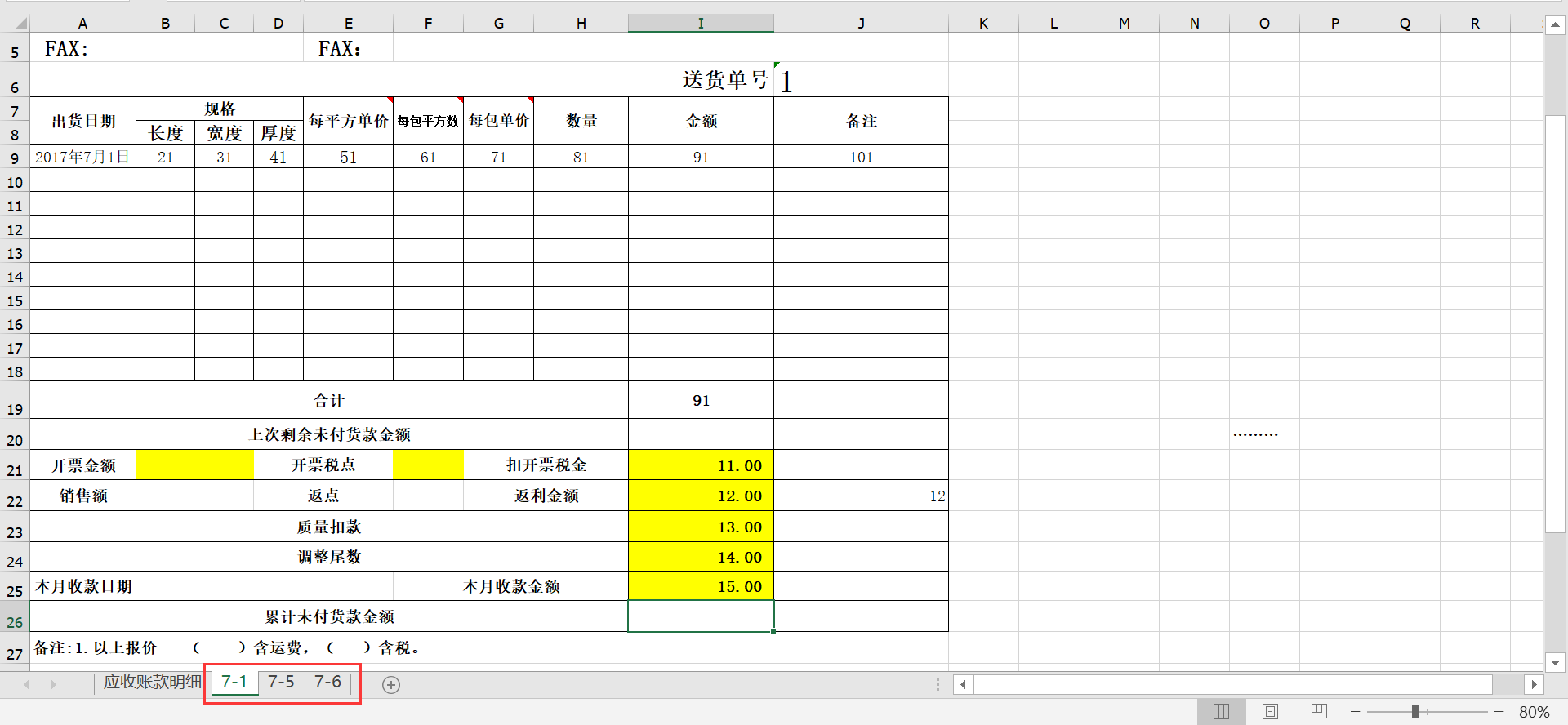The image size is (1568, 725).
Task: Select the 本月收款金额 label cell
Action: [511, 586]
